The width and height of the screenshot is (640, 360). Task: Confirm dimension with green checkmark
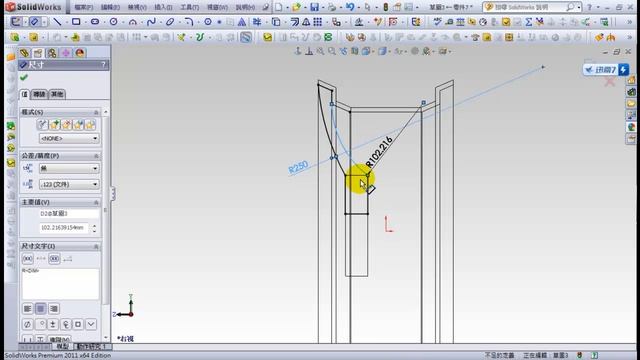(x=24, y=77)
